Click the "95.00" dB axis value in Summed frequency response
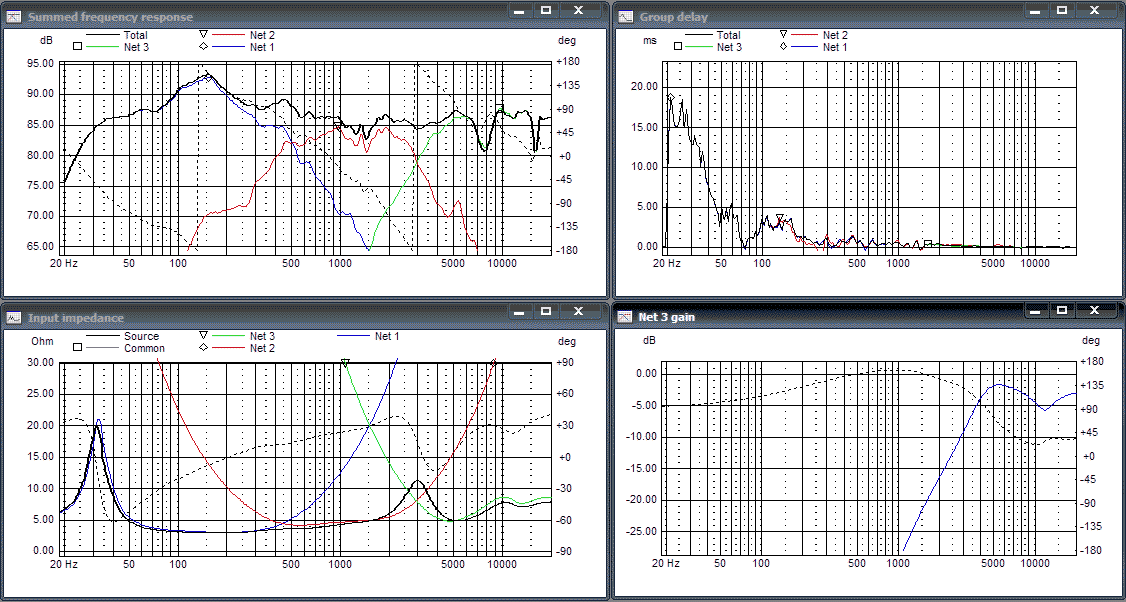The image size is (1126, 602). click(x=39, y=63)
